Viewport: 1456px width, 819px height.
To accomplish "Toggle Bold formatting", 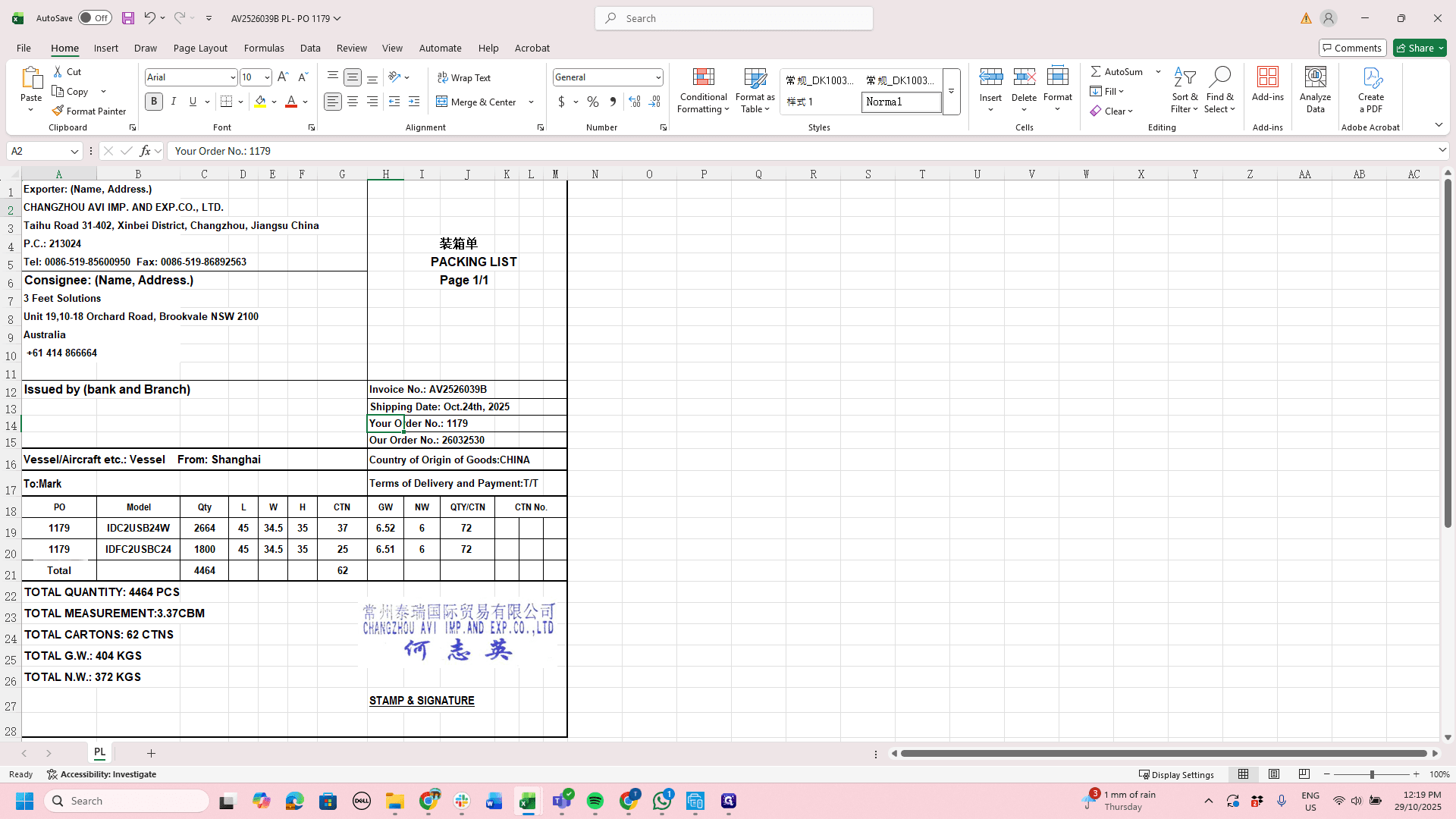I will tap(154, 102).
